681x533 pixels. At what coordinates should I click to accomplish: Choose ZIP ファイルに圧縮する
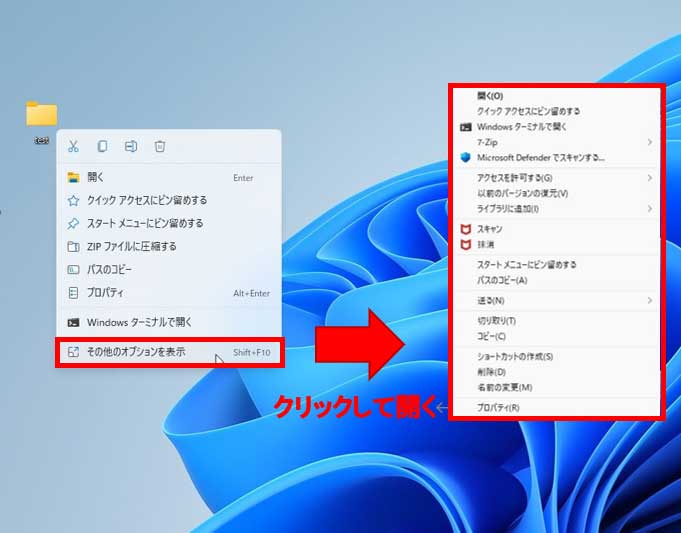(x=131, y=246)
